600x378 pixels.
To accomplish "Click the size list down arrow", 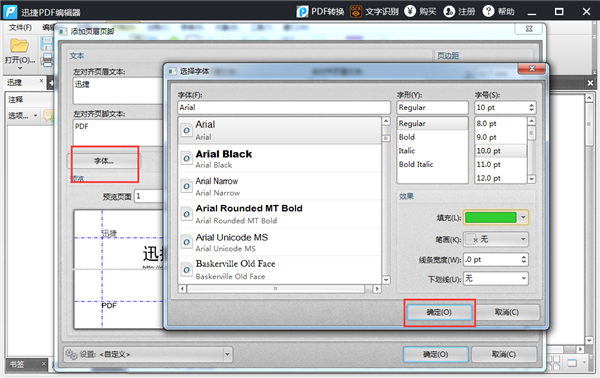I will (532, 179).
